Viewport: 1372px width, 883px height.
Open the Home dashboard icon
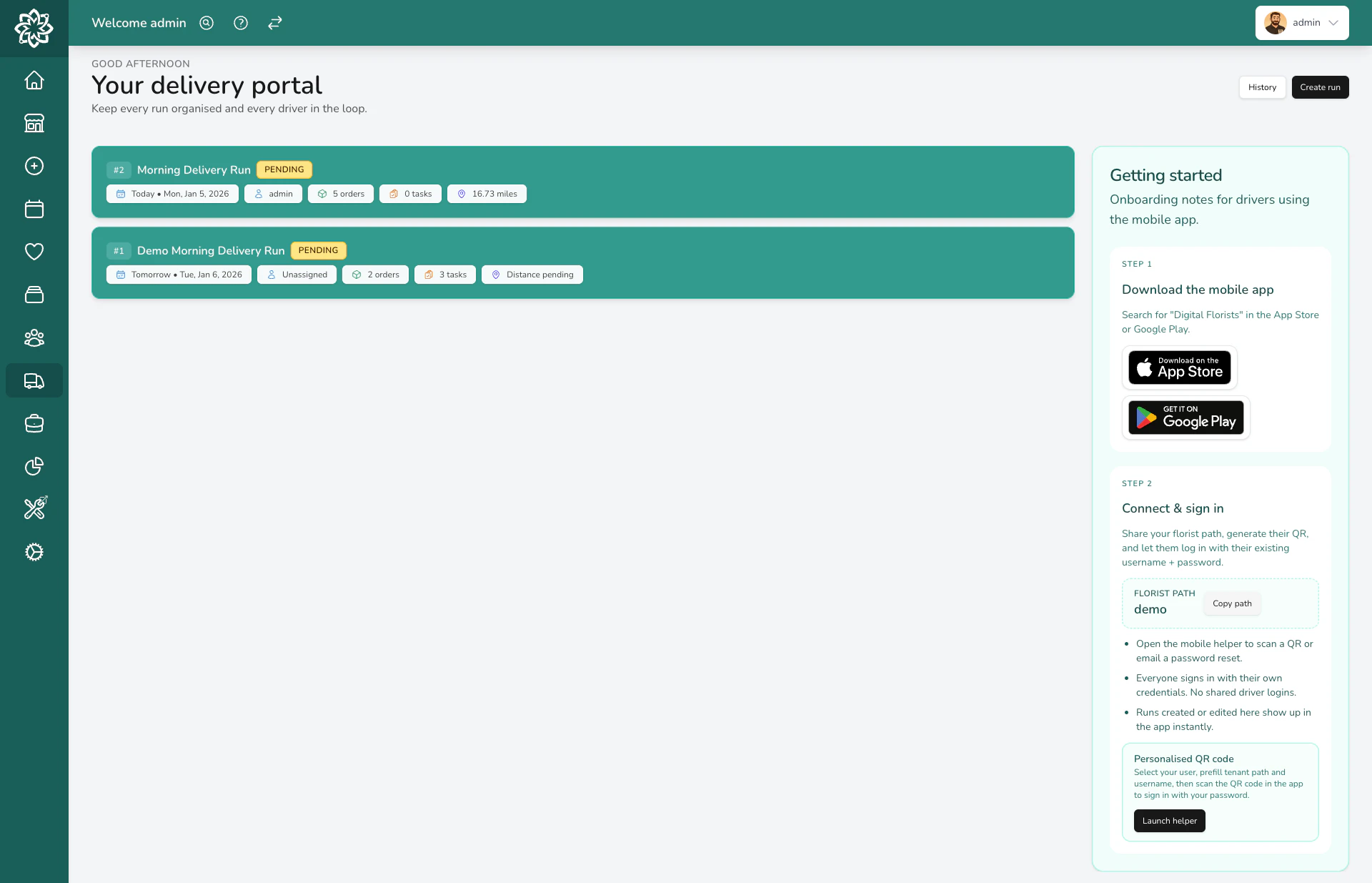(34, 80)
